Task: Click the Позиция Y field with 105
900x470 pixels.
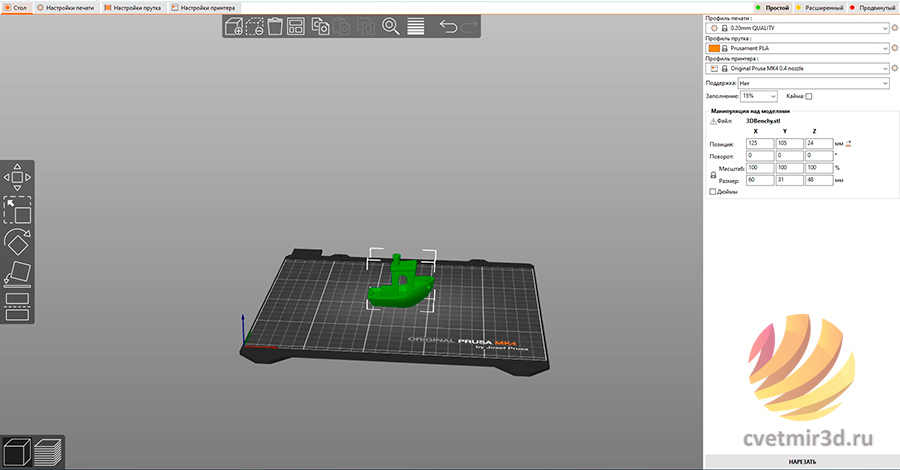Action: click(789, 143)
